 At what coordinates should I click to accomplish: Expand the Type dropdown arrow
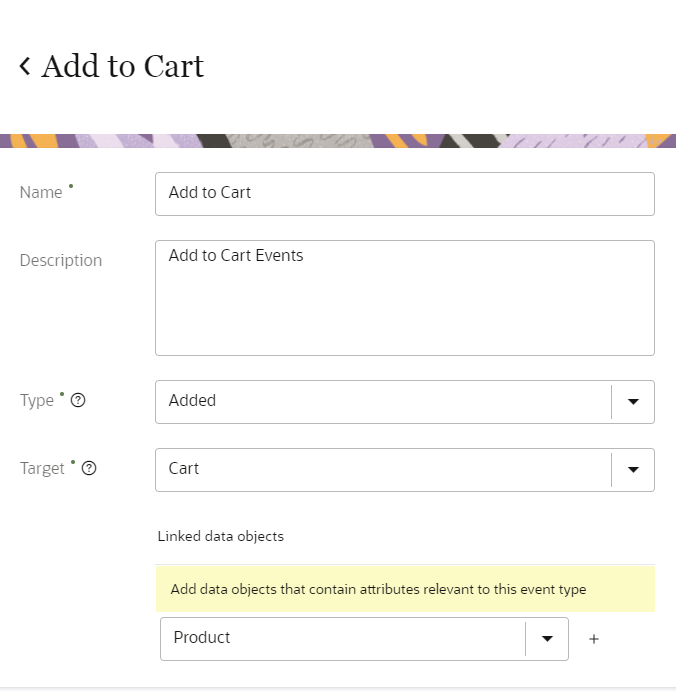coord(633,401)
